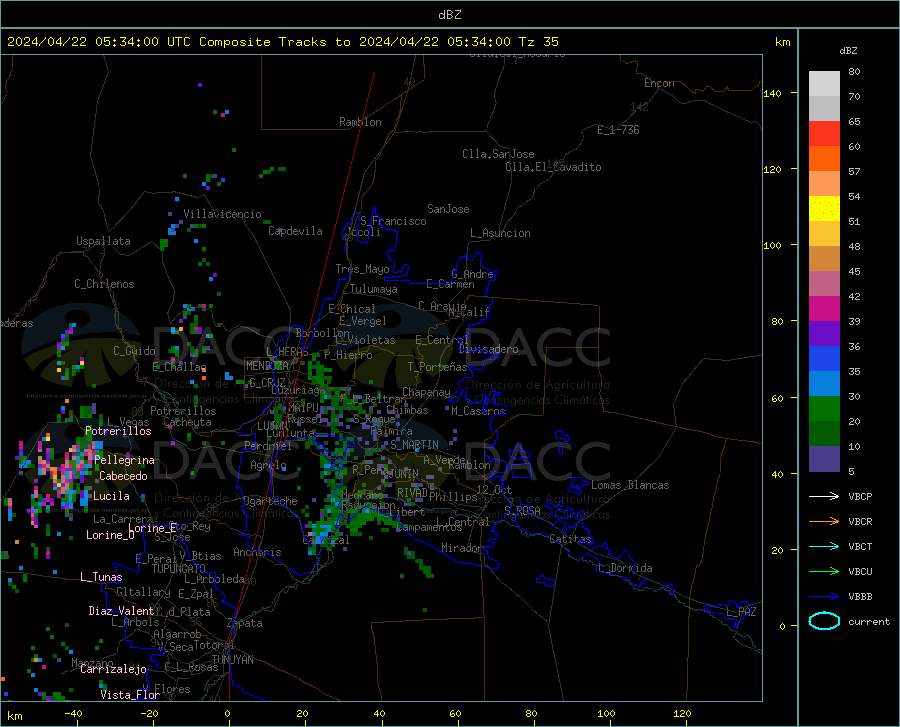Click the cyan VBCT arrow legend icon
This screenshot has width=900, height=727.
(x=824, y=546)
